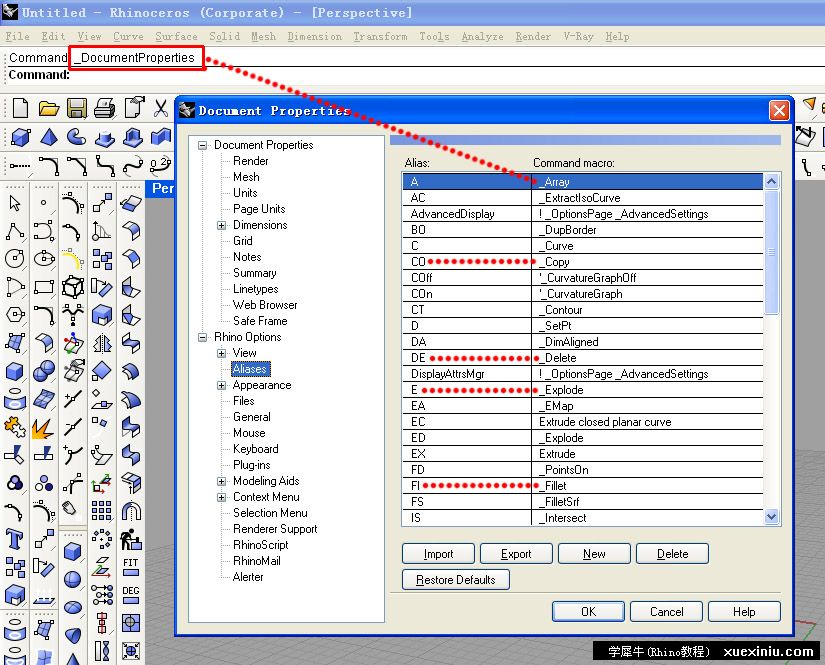Viewport: 825px width, 665px height.
Task: Expand the Modeling Aids tree node
Action: (x=222, y=481)
